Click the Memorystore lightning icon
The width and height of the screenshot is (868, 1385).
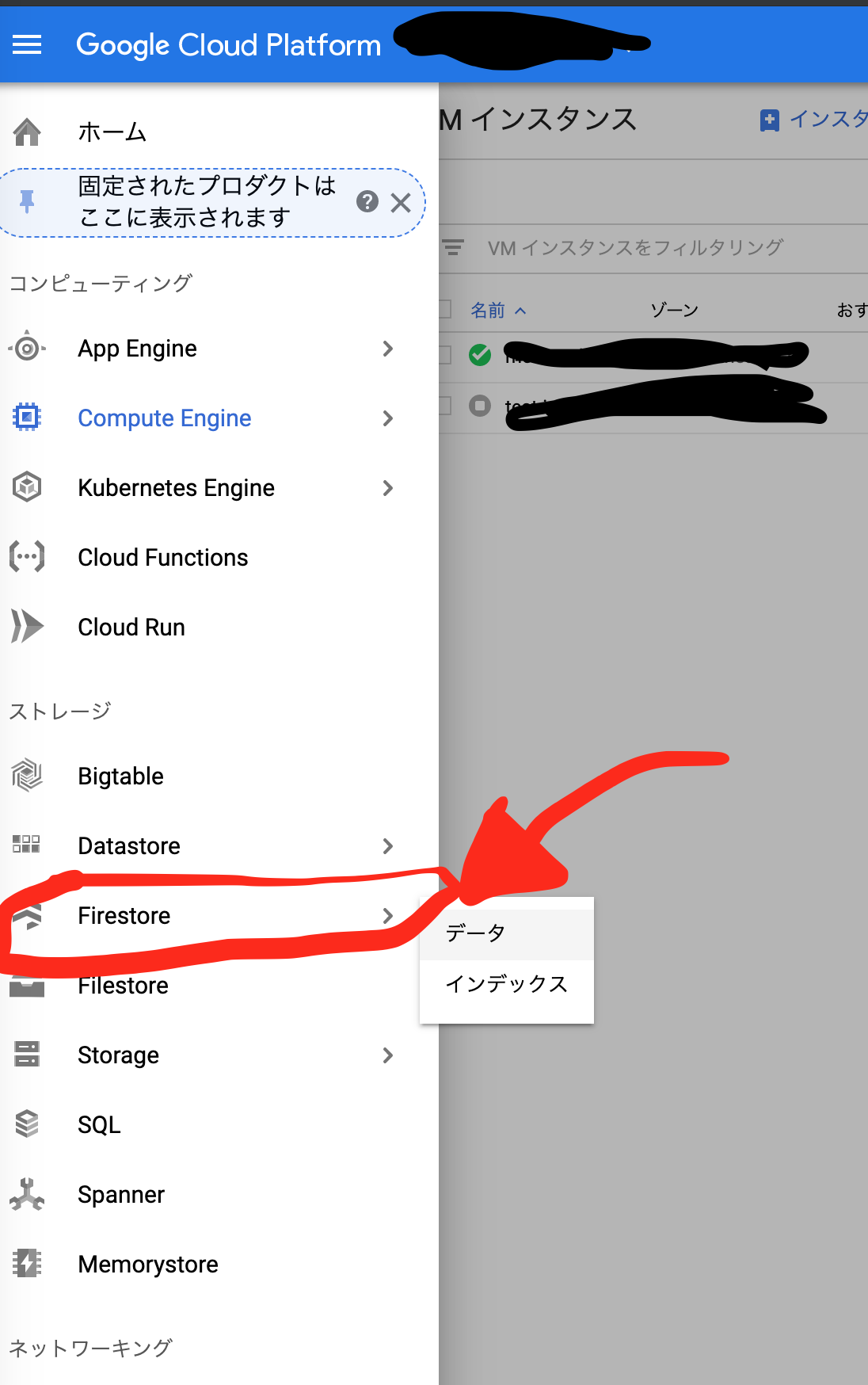click(27, 1263)
